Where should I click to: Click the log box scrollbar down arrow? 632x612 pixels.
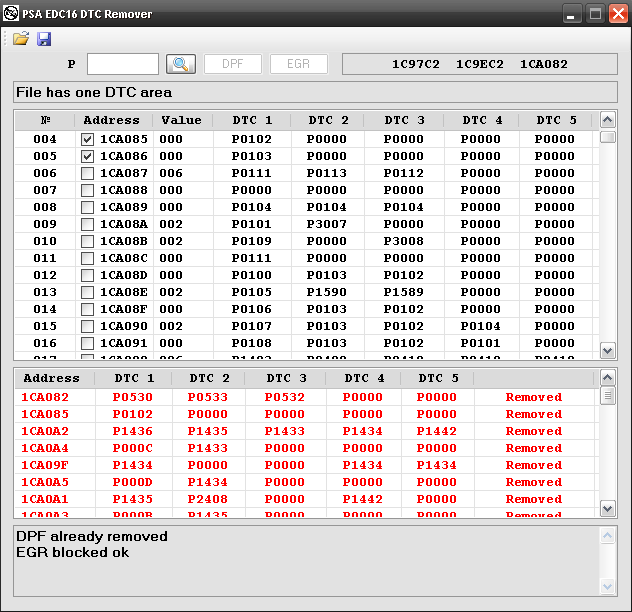tap(607, 586)
